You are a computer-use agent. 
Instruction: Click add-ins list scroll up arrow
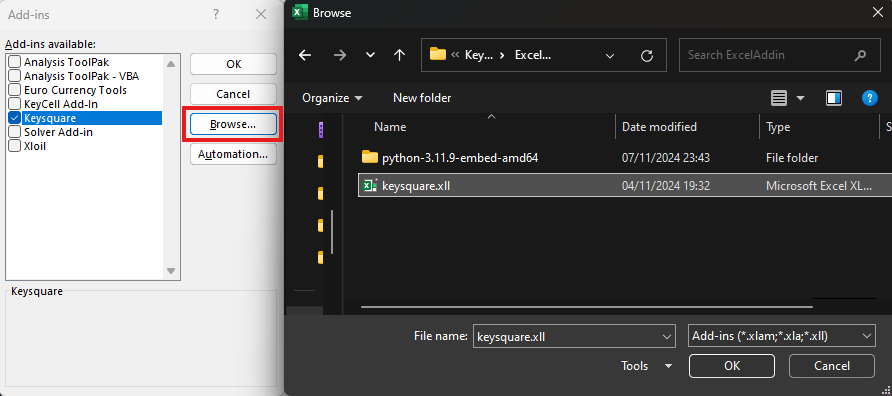tap(171, 63)
